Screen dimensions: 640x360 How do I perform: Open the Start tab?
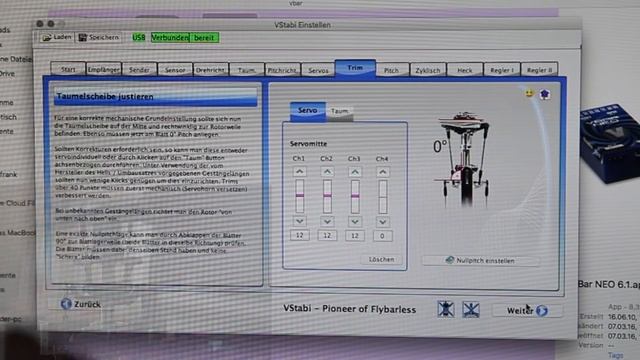pos(68,69)
